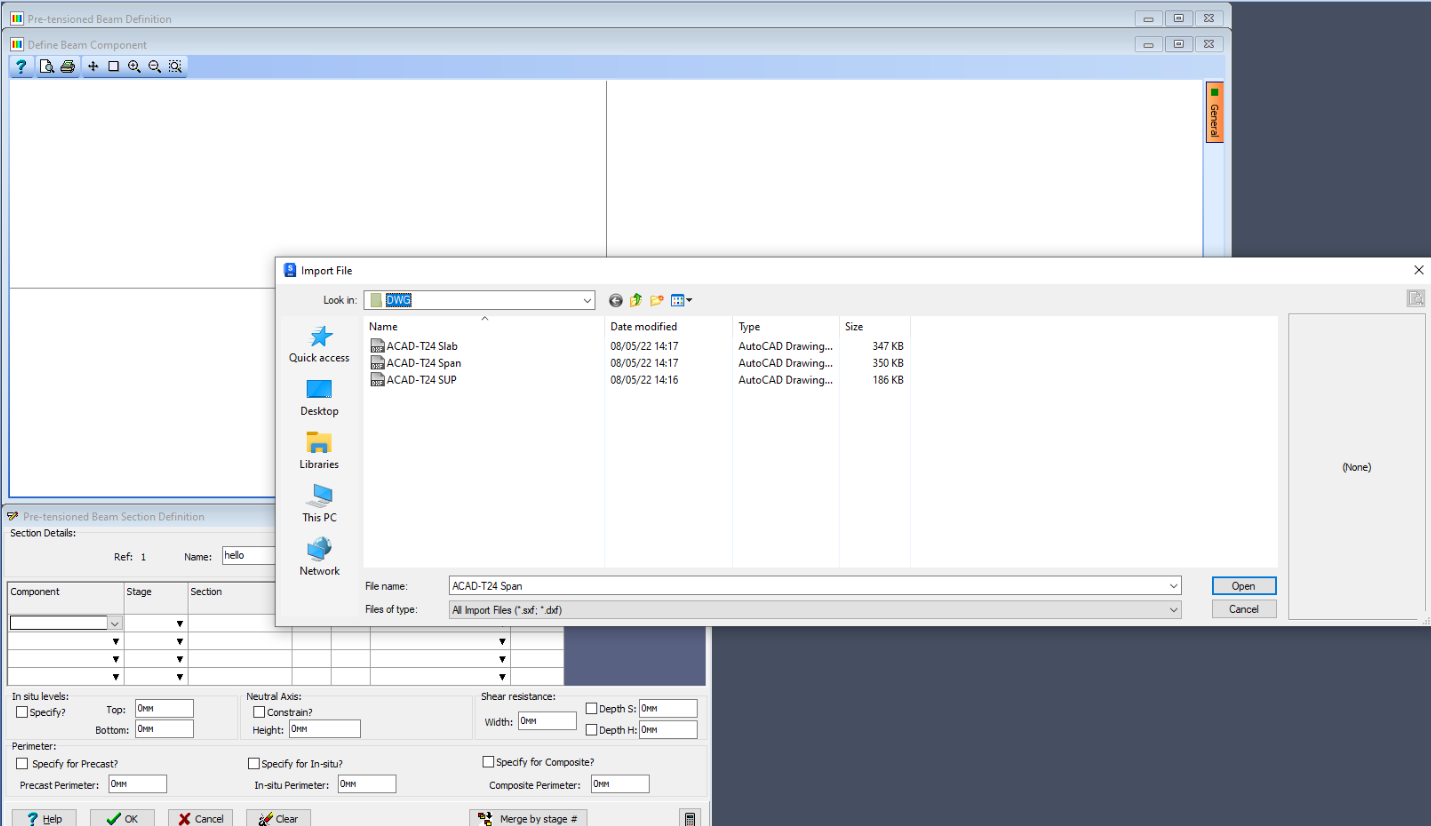The width and height of the screenshot is (1431, 826).
Task: Select the zoom in magnifier tool
Action: pos(134,66)
